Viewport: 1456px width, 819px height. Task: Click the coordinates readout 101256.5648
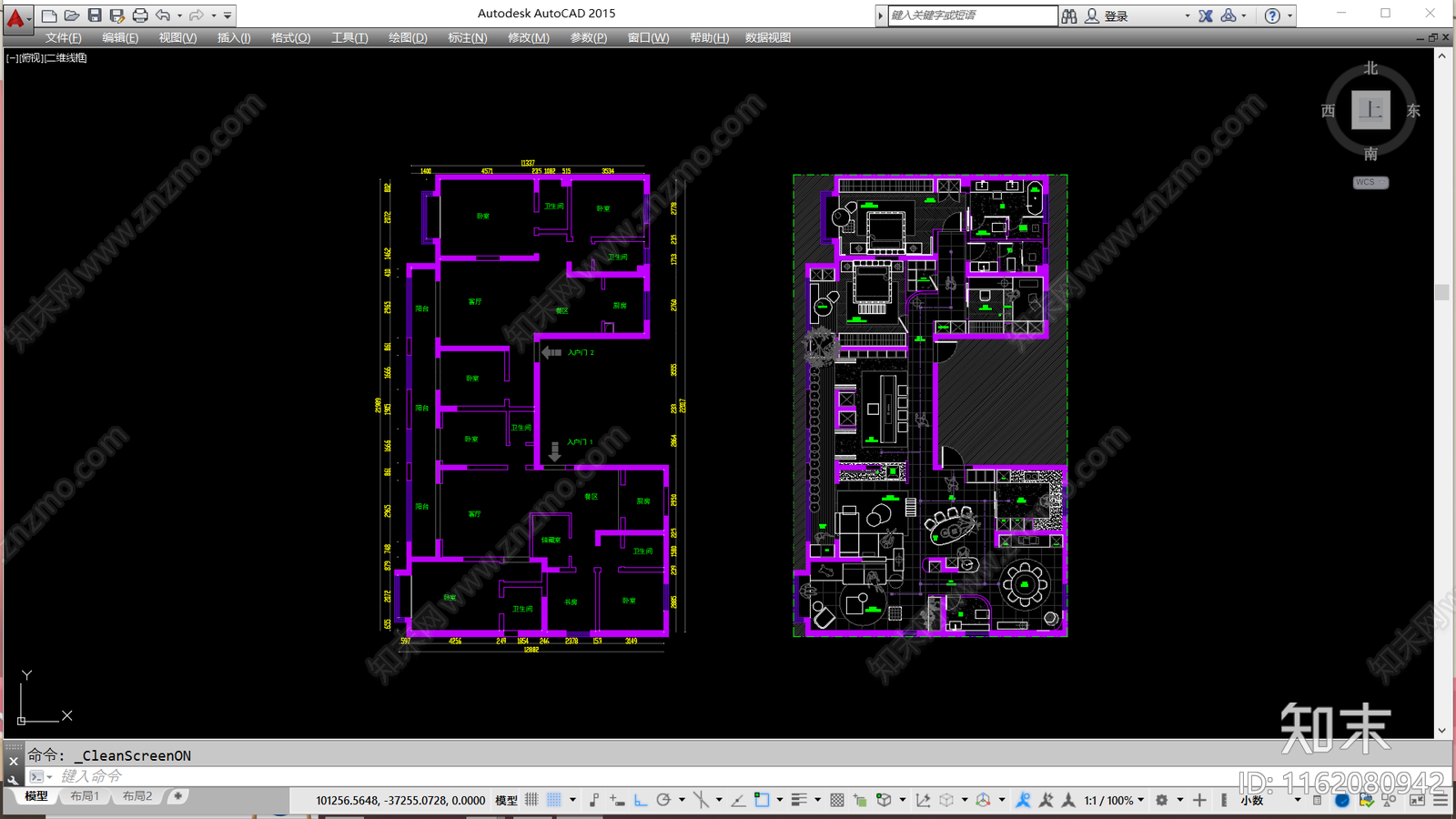[x=400, y=801]
